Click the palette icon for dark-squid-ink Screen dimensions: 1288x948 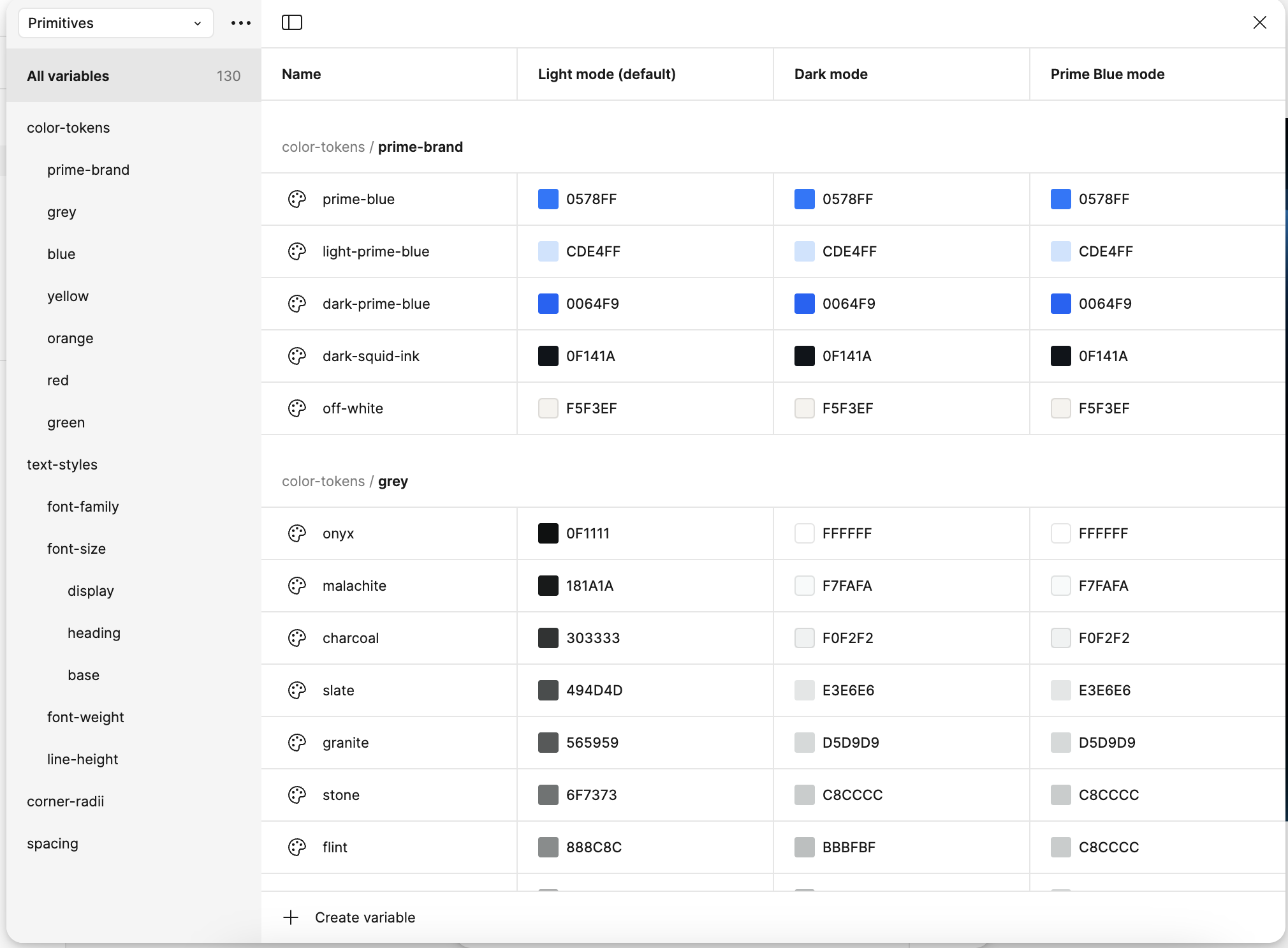pos(297,356)
